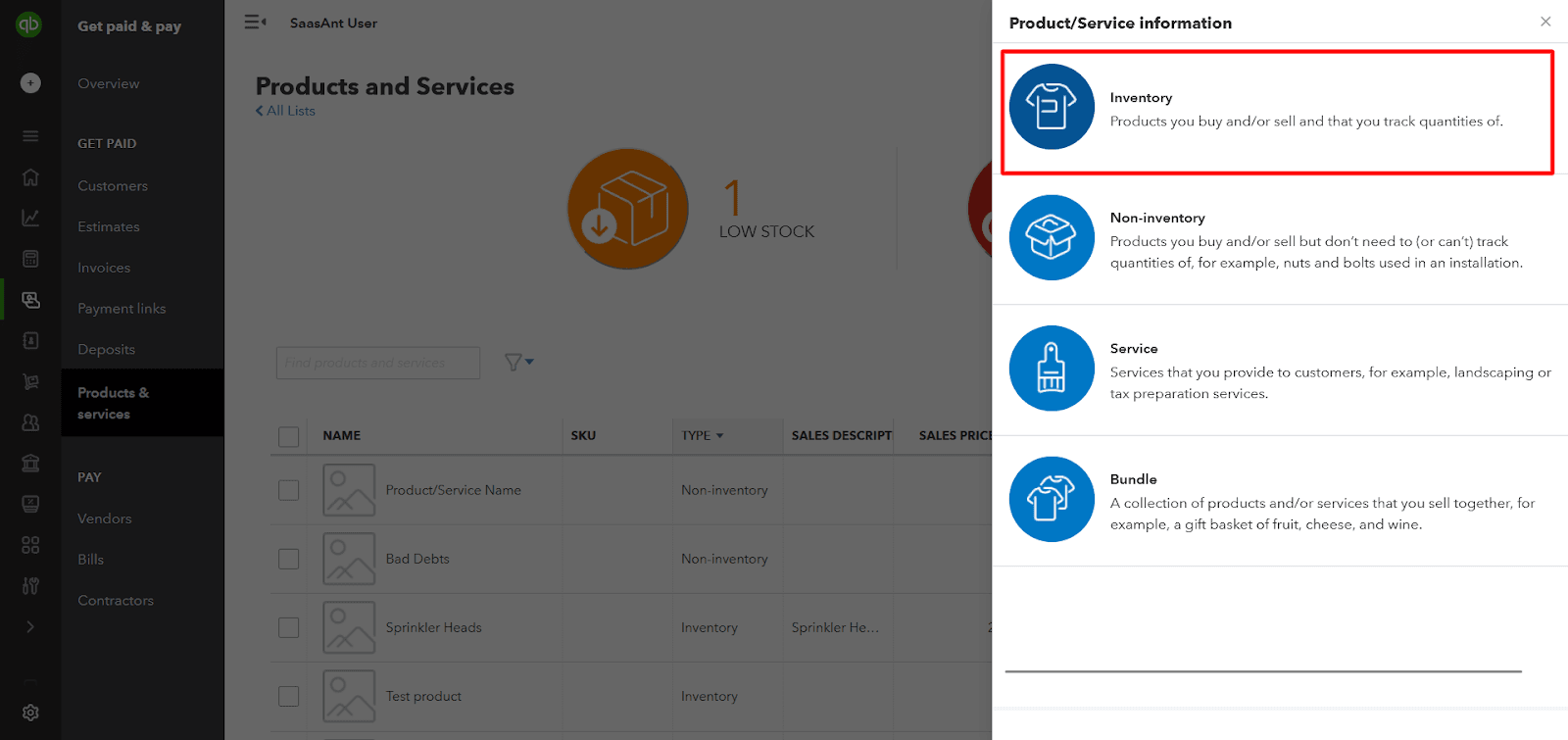Click the SALES DESCRIPT column header

coord(842,435)
